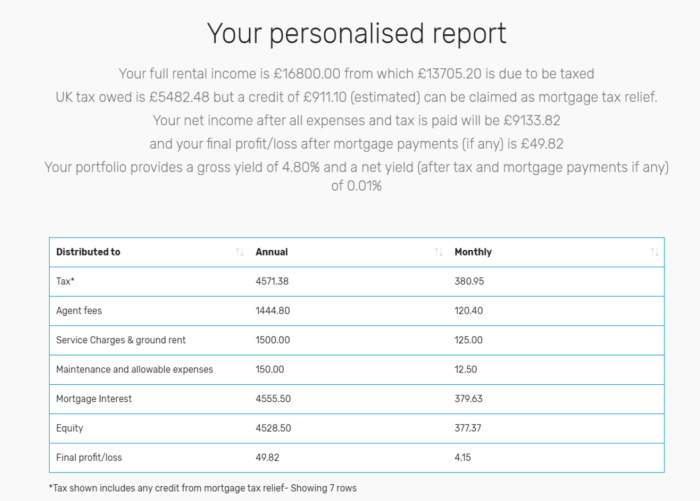Select Maintenance and allowable expenses row
Image resolution: width=700 pixels, height=501 pixels.
tap(357, 370)
